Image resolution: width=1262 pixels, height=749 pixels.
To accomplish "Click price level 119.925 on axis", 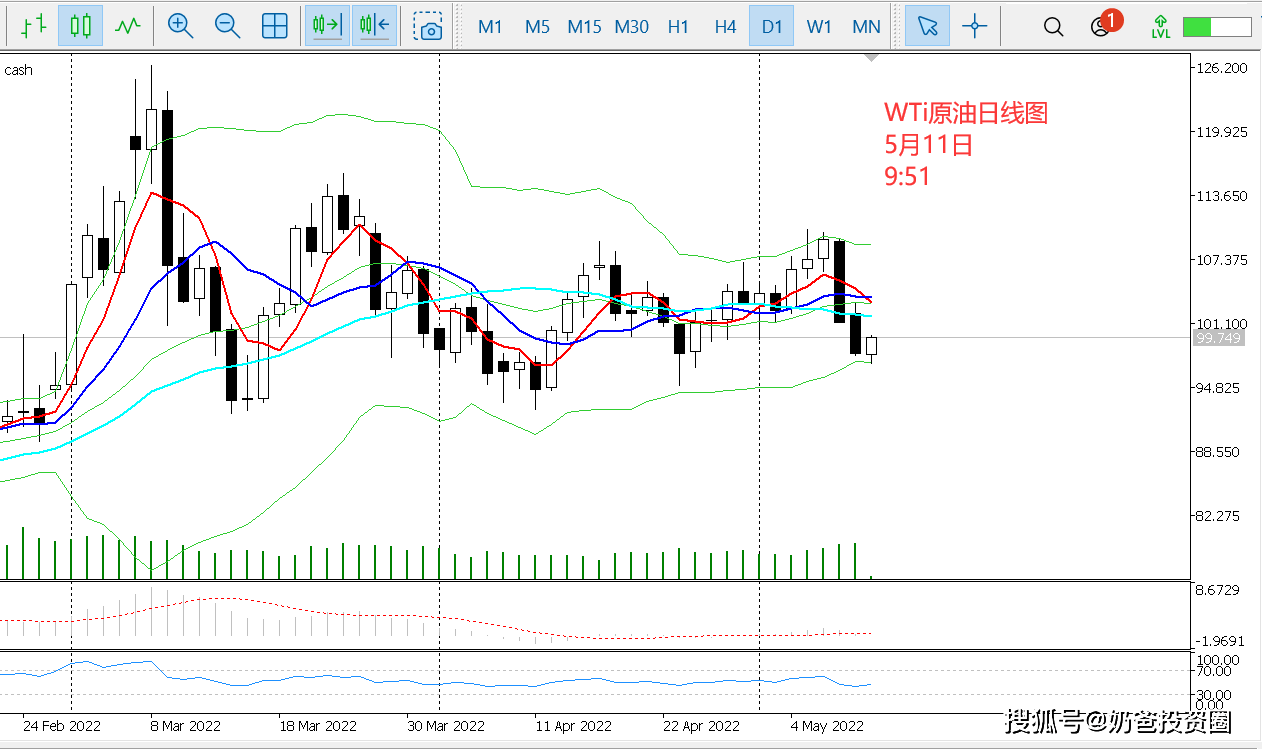I will coord(1222,132).
